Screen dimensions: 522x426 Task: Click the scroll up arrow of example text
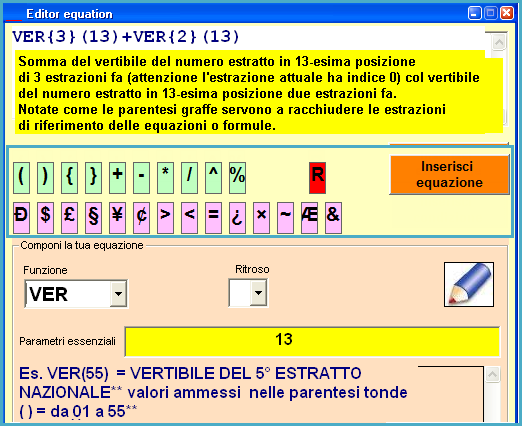click(492, 375)
